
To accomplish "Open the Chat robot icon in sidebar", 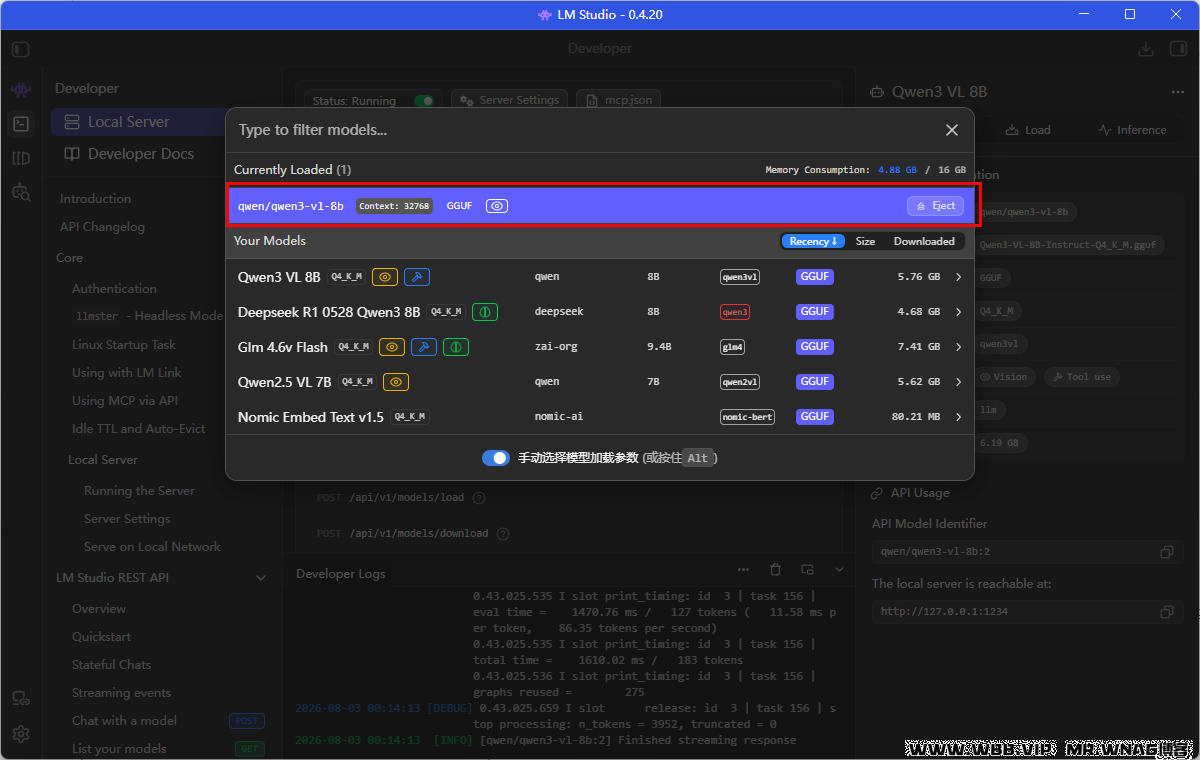I will tap(21, 90).
